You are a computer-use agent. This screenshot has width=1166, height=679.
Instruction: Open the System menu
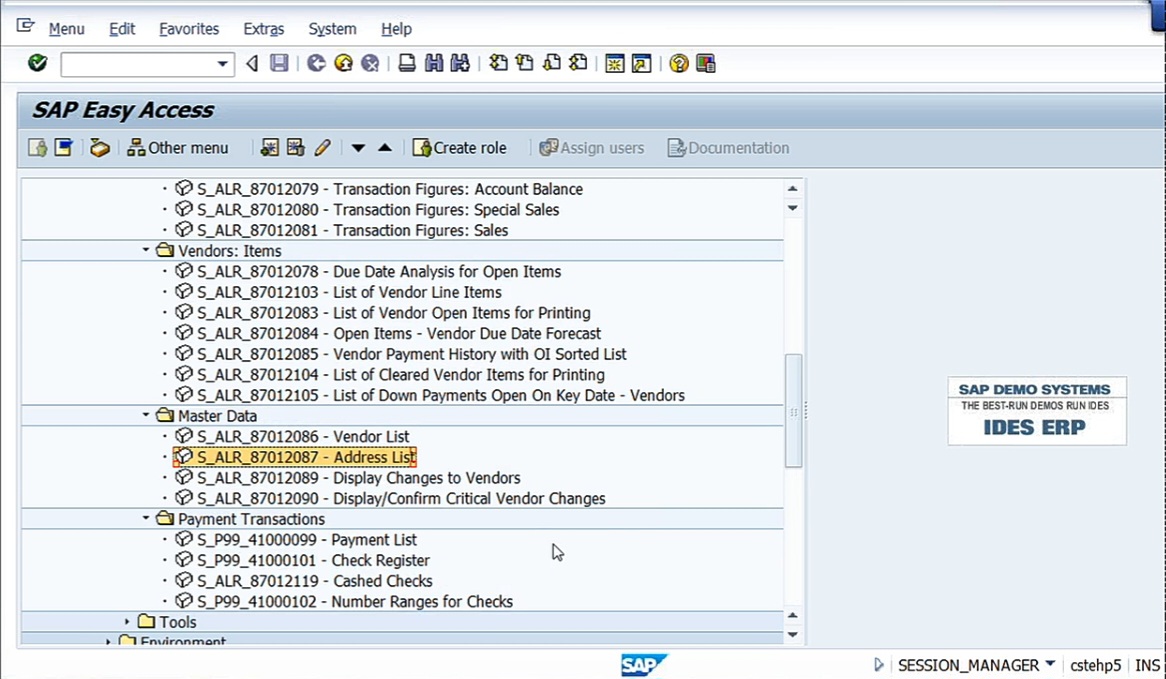332,29
